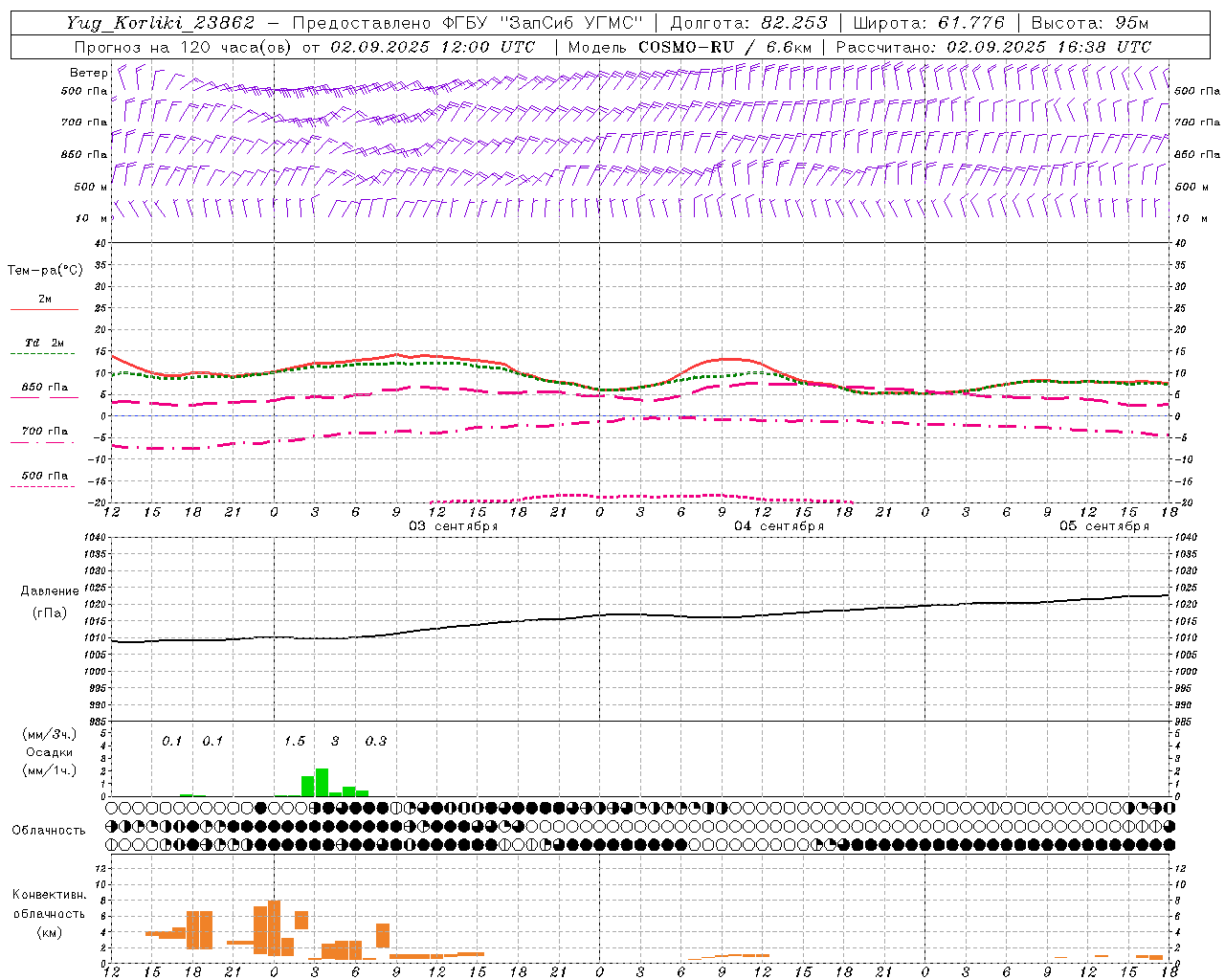
Task: Click the 04 сентября date label
Action: tap(779, 526)
